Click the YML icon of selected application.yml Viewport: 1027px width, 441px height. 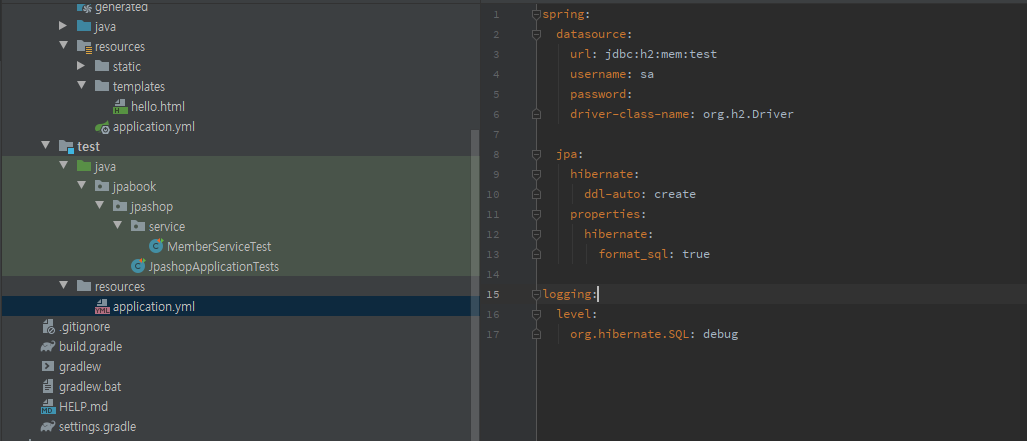pyautogui.click(x=102, y=306)
